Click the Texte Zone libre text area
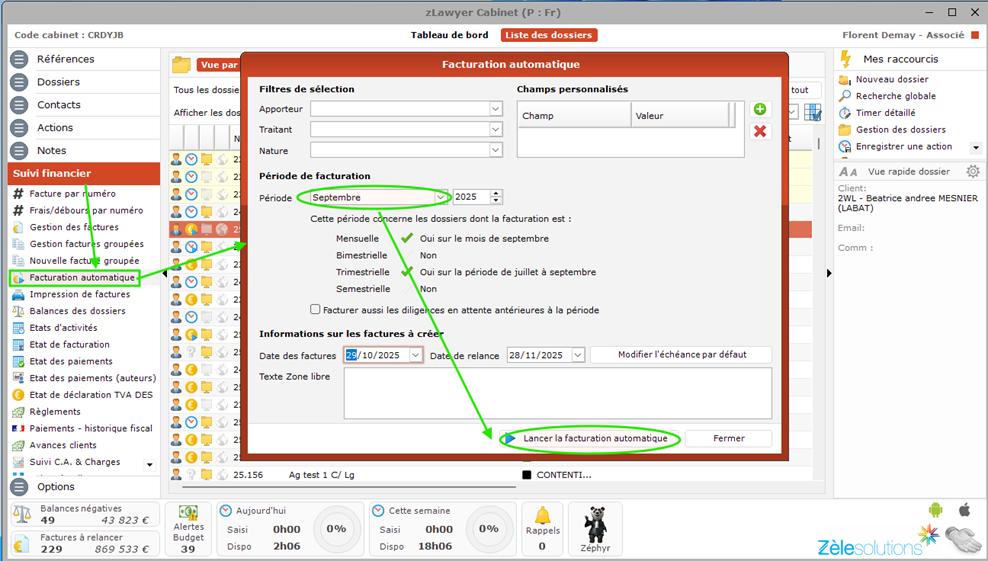988x561 pixels. pos(557,393)
